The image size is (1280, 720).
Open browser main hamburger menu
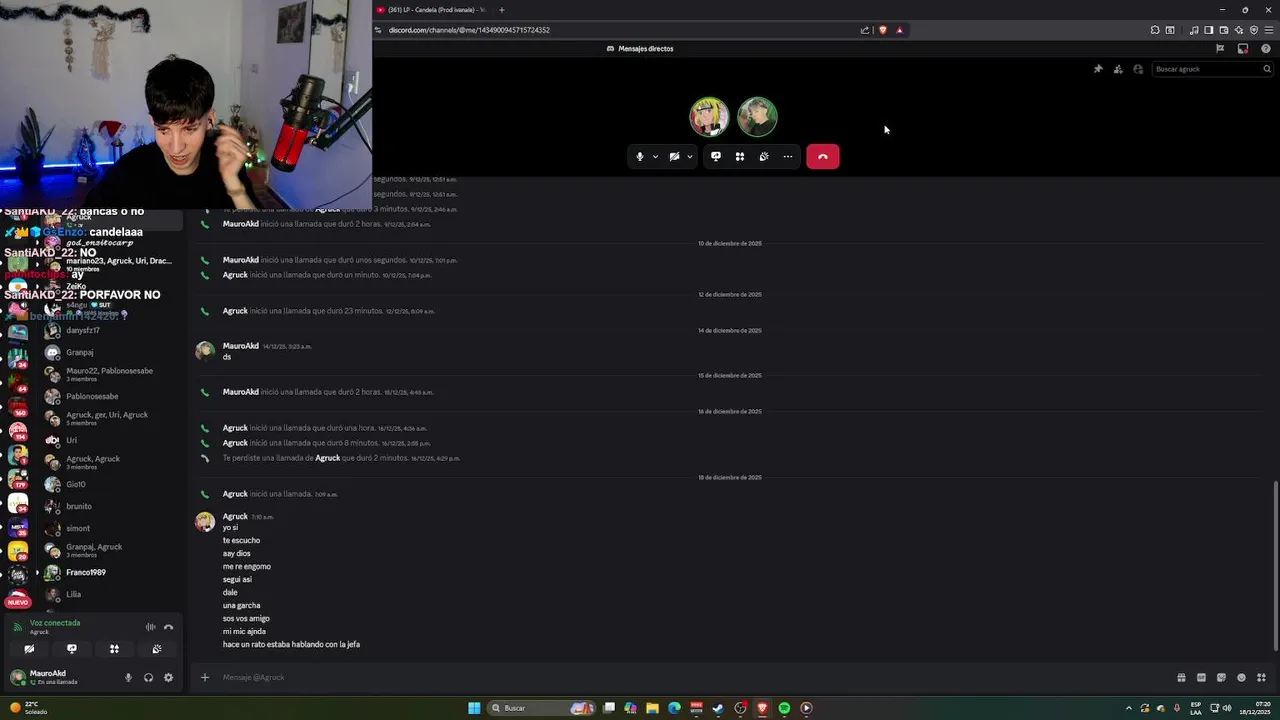[1269, 30]
